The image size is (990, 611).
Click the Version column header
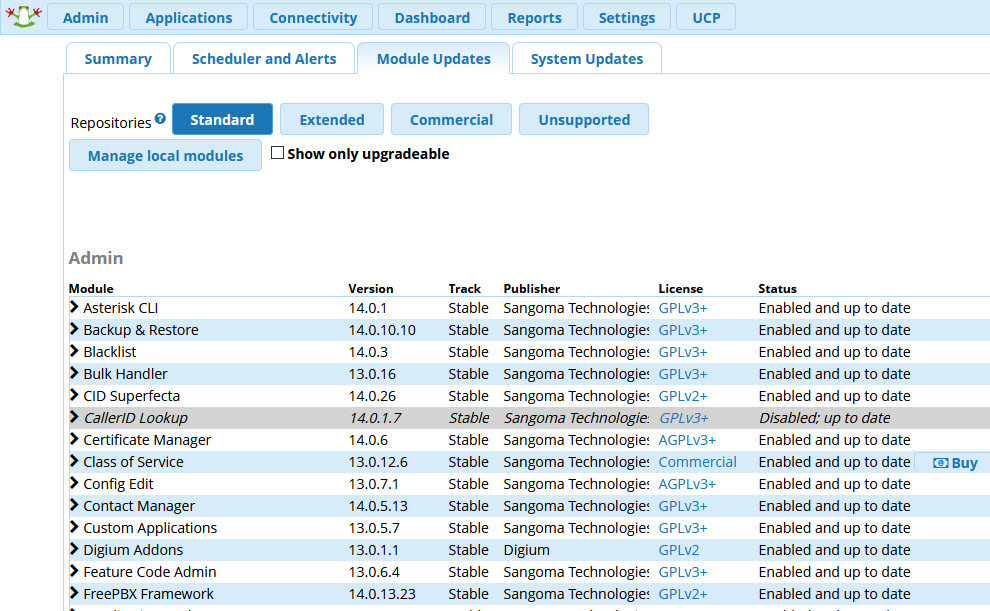(371, 288)
